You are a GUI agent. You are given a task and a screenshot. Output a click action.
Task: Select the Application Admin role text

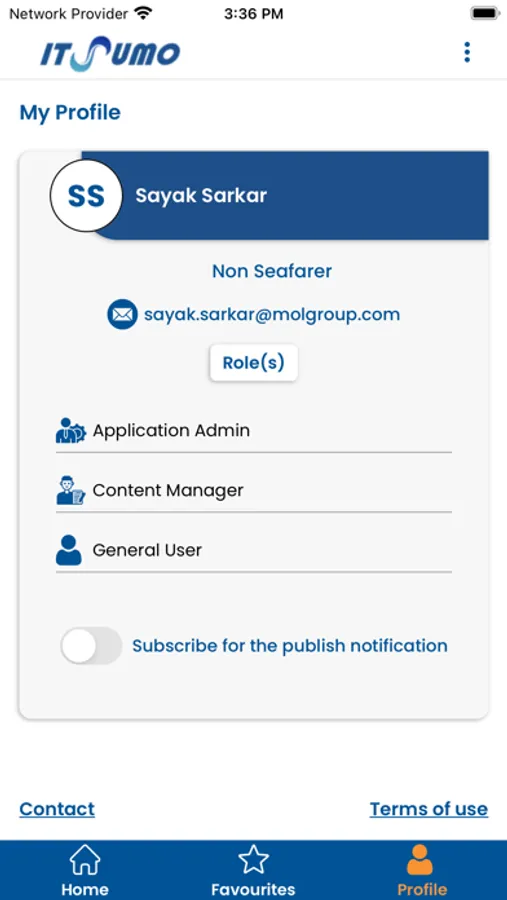coord(171,430)
